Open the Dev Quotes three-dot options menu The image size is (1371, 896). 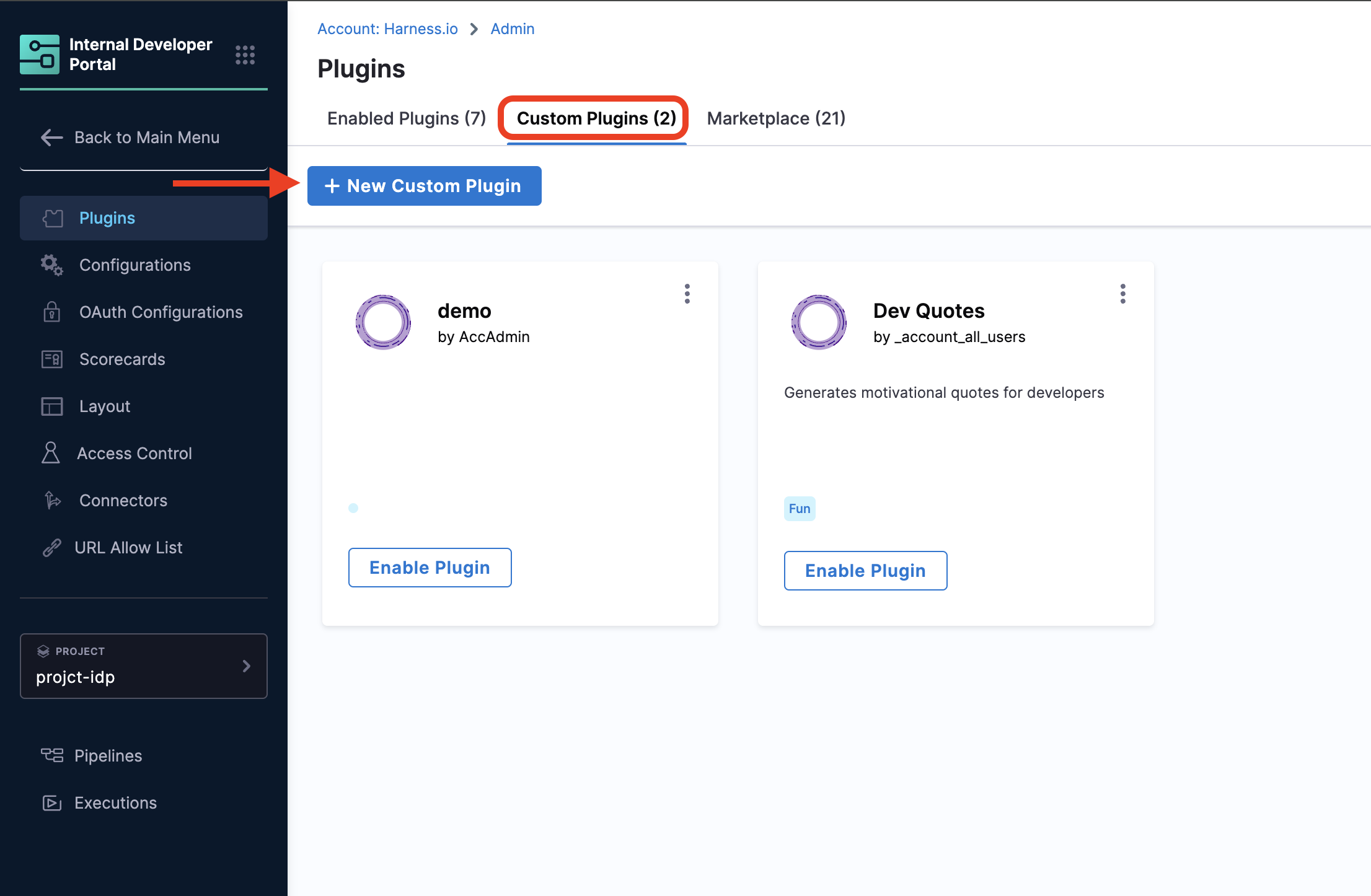point(1122,294)
